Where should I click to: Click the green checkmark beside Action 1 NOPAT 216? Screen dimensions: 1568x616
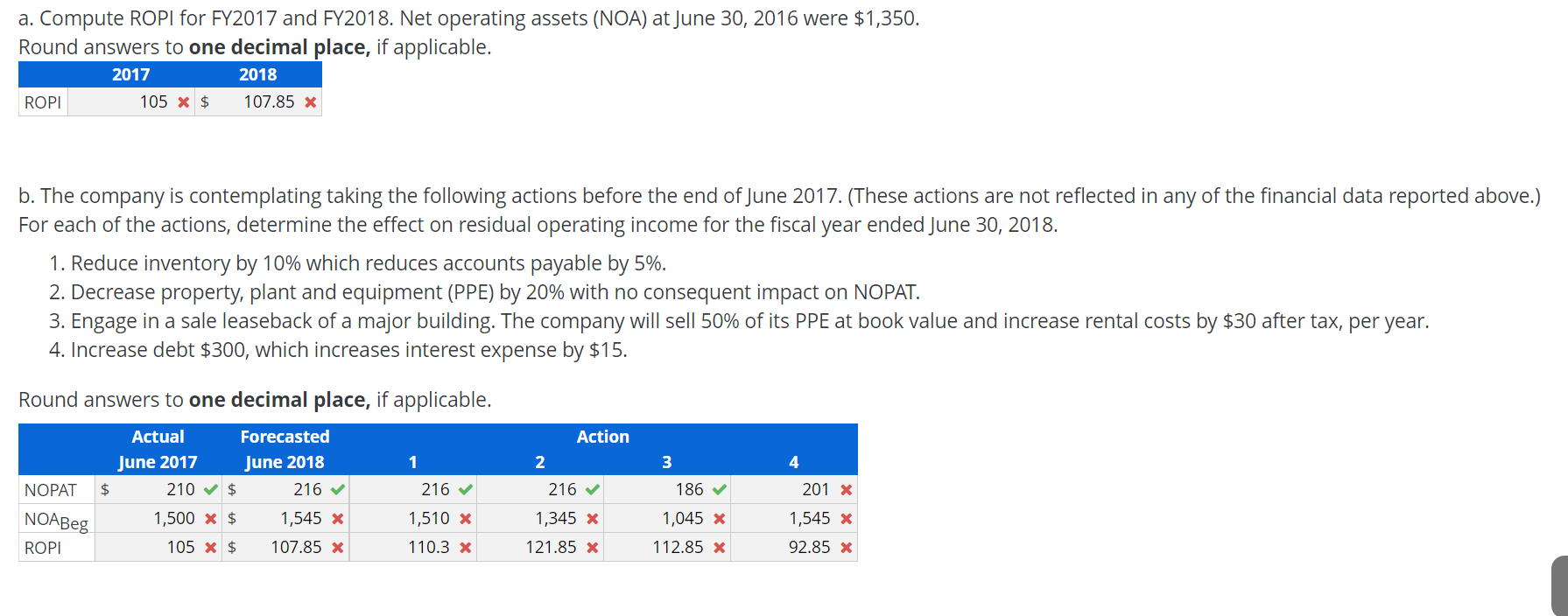tap(465, 489)
